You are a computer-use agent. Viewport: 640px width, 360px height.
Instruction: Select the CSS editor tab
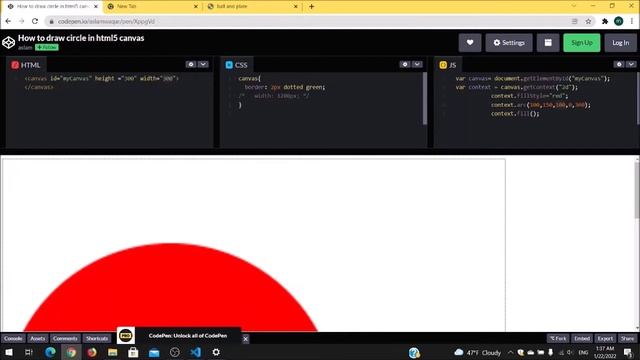coord(237,65)
